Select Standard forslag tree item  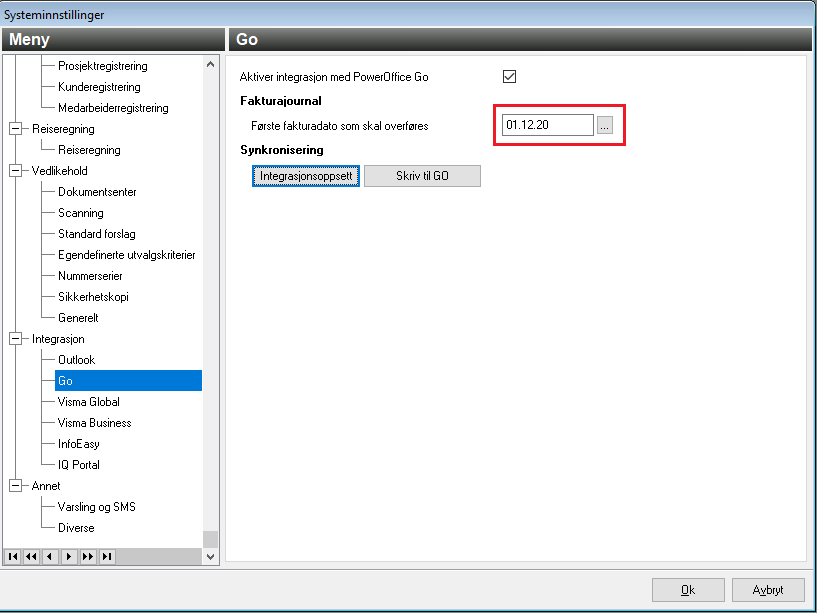coord(96,234)
